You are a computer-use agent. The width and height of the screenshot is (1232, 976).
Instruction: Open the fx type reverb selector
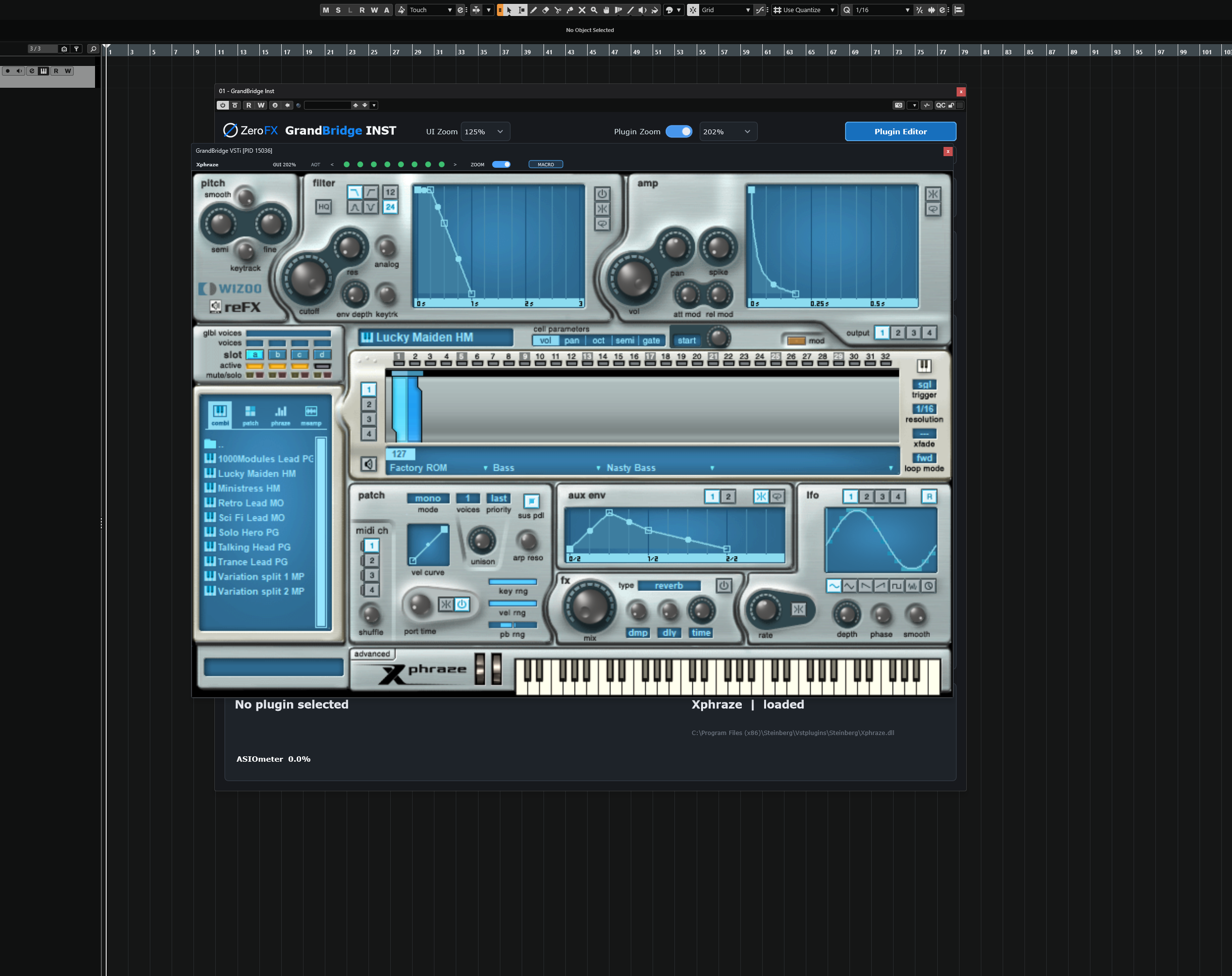[x=669, y=586]
